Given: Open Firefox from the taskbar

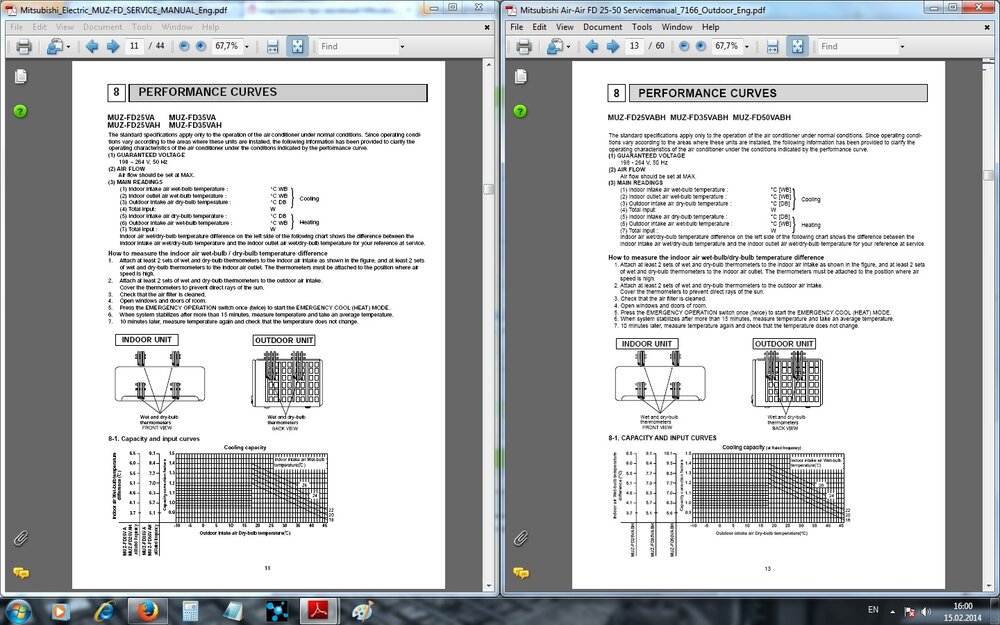Looking at the screenshot, I should tap(147, 611).
